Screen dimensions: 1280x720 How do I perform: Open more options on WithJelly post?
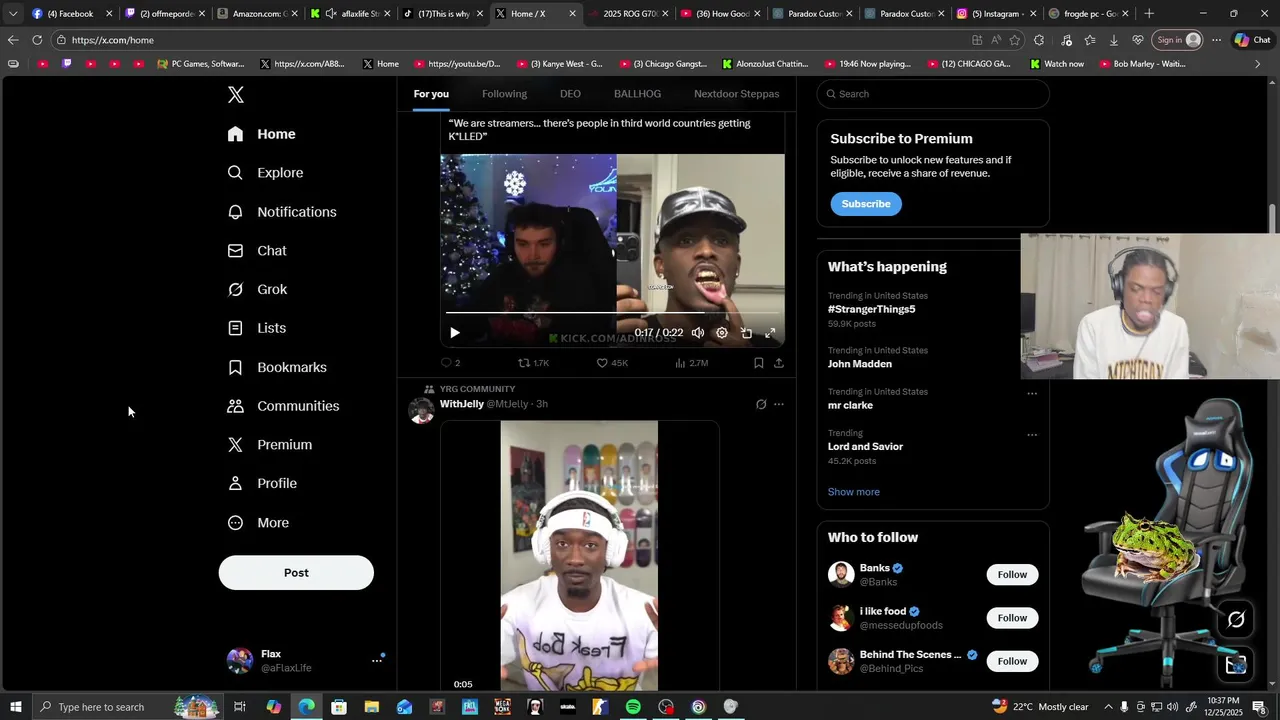(779, 405)
